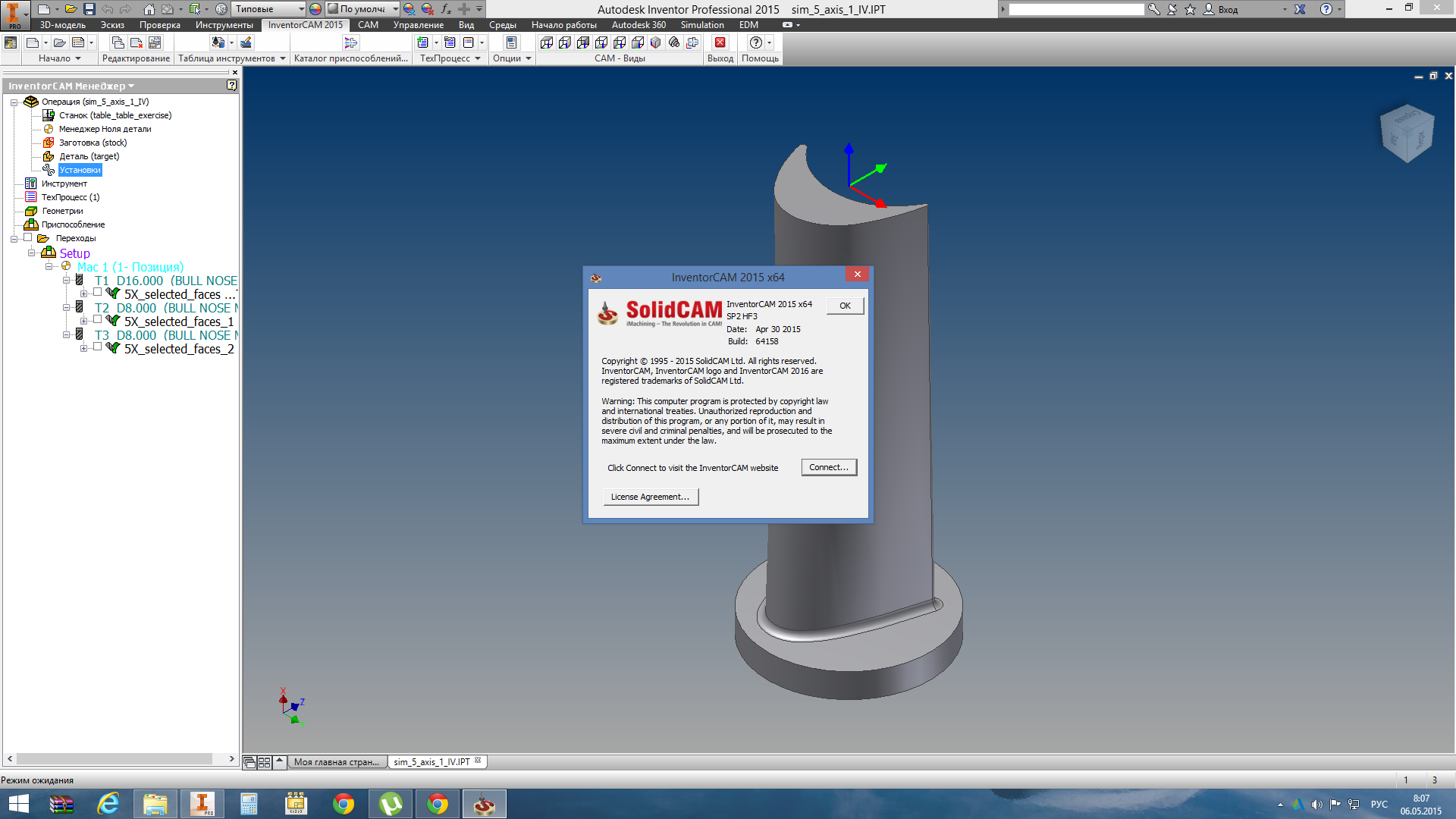1456x819 pixels.
Task: Toggle the Переходы checkbox
Action: point(28,238)
